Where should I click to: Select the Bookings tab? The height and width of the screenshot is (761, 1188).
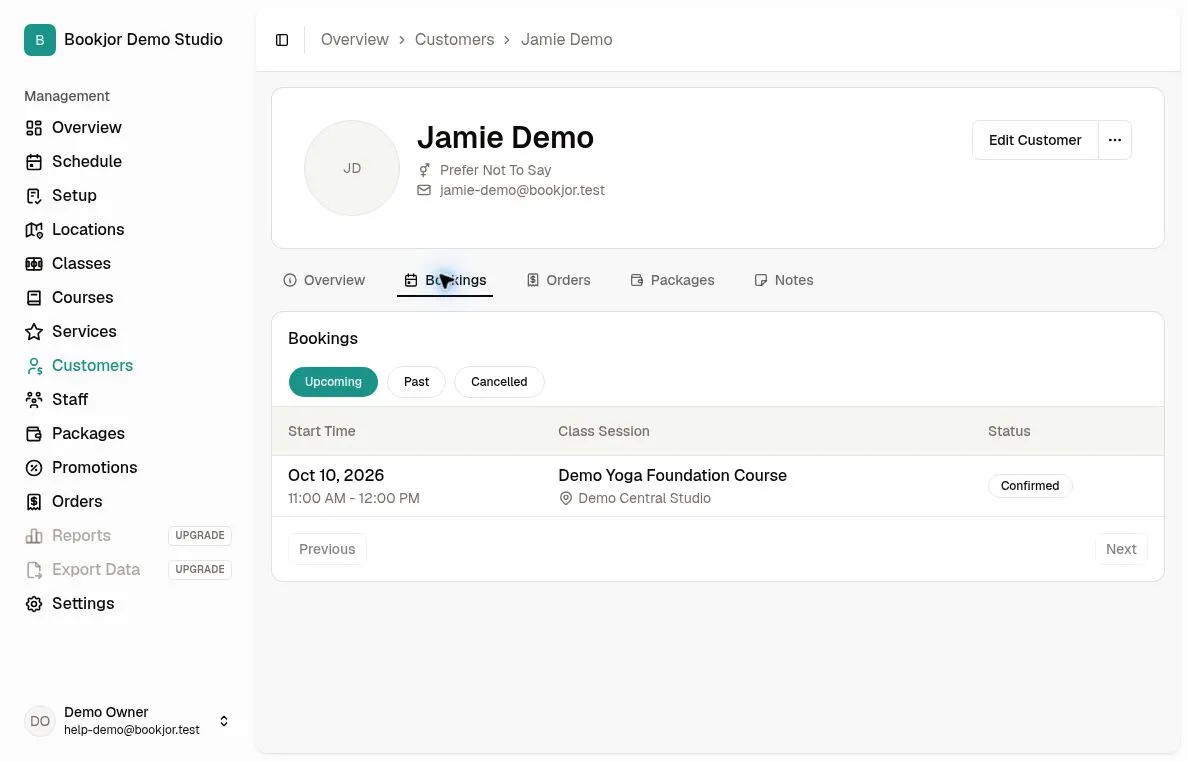(x=446, y=280)
